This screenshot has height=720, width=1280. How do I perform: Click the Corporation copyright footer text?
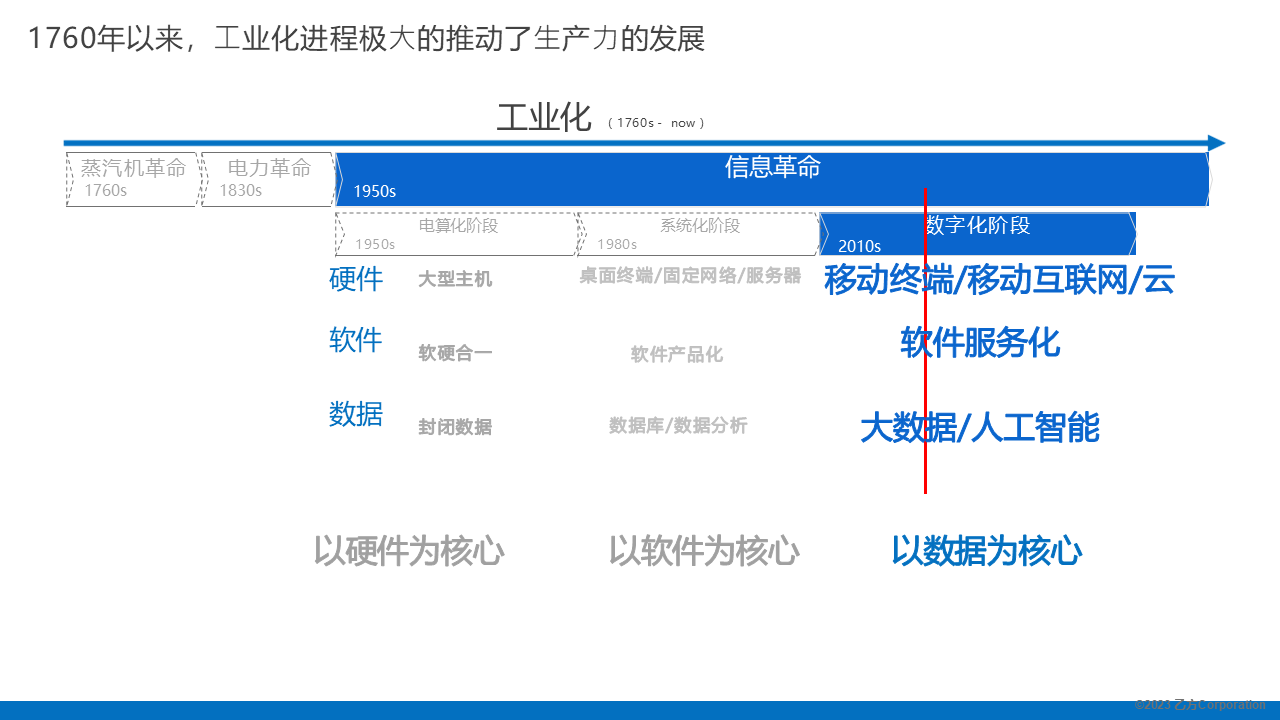[x=1200, y=705]
